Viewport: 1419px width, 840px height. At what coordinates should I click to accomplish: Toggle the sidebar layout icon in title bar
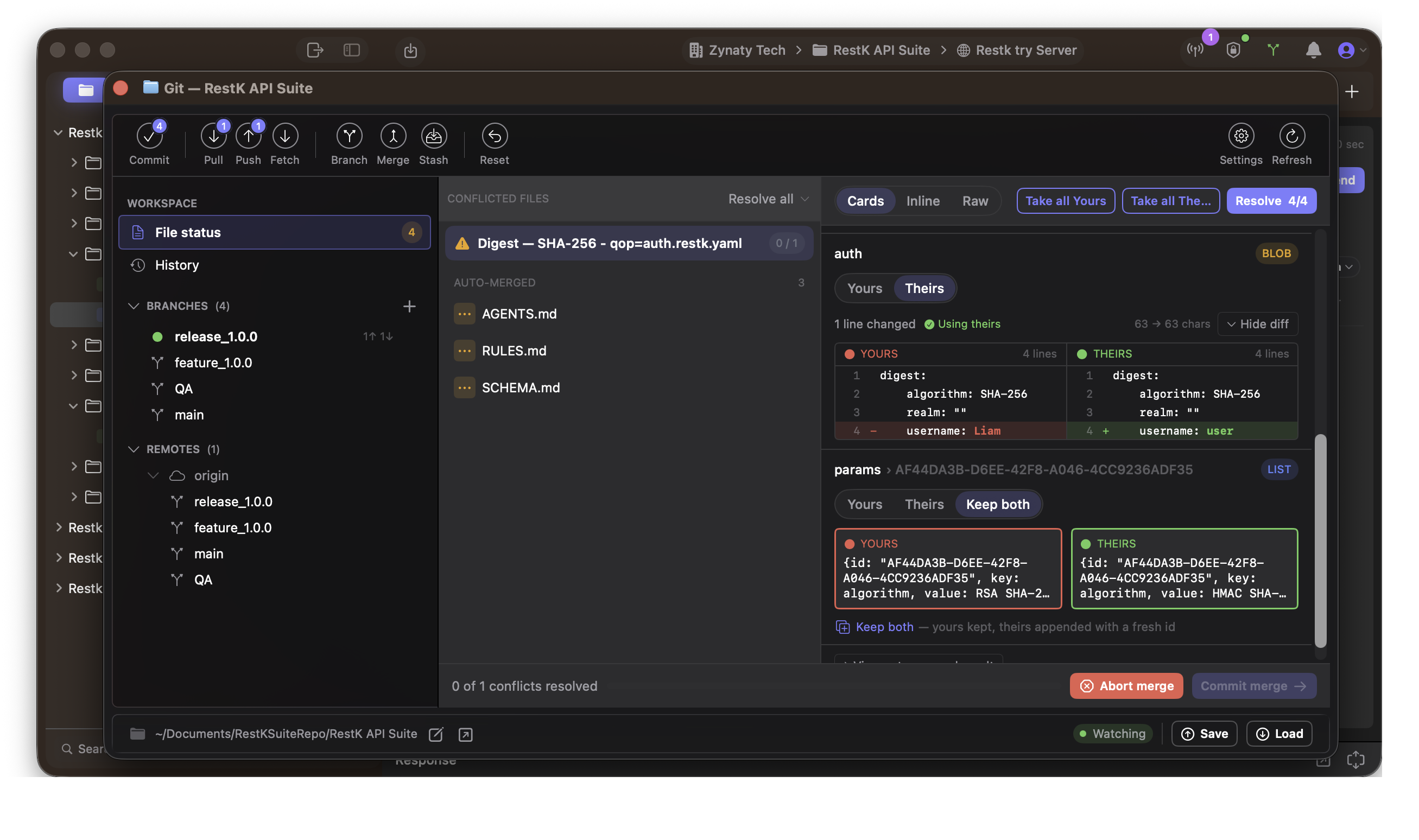coord(352,50)
